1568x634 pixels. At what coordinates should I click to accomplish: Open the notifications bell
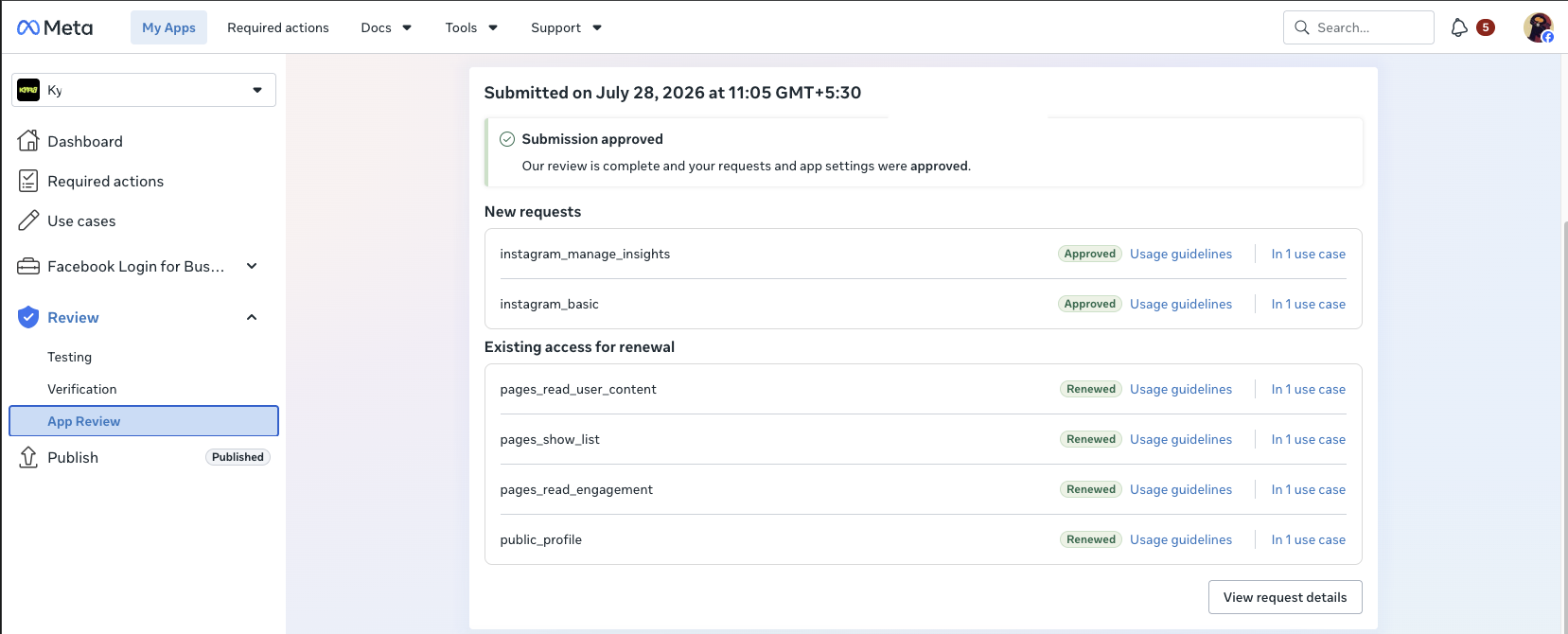coord(1459,27)
